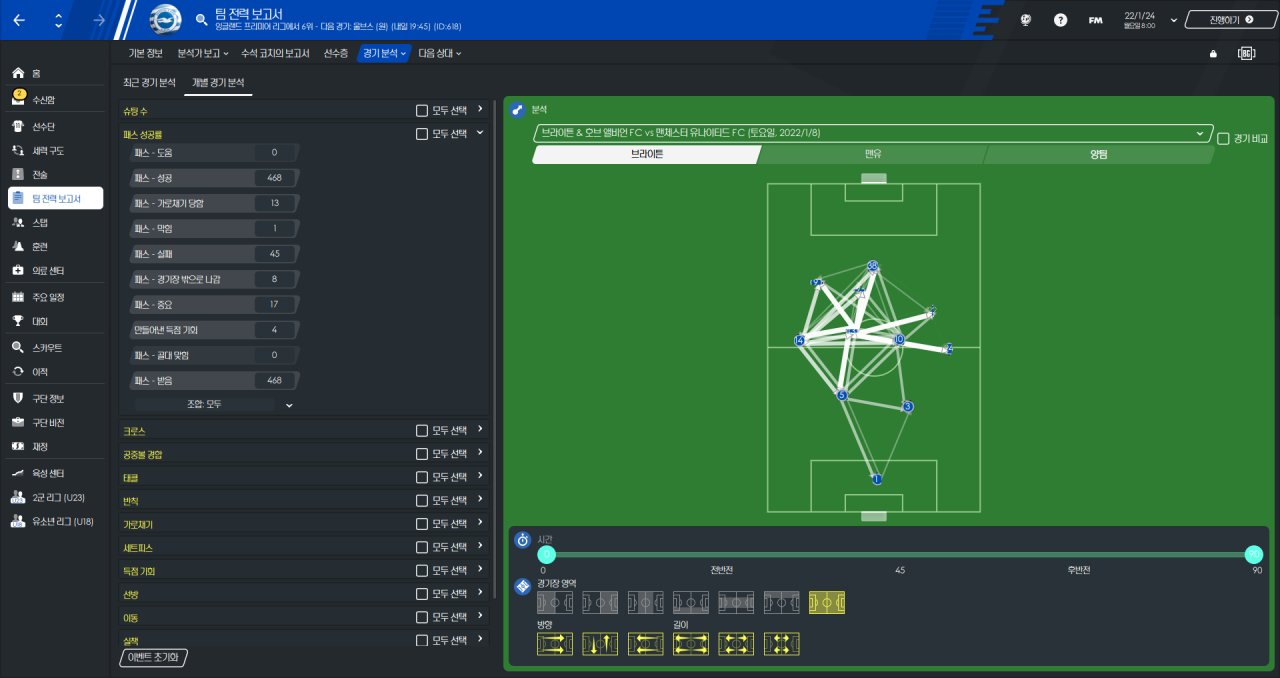This screenshot has width=1280, height=678.
Task: Open 전술 tactics in sidebar
Action: click(55, 175)
